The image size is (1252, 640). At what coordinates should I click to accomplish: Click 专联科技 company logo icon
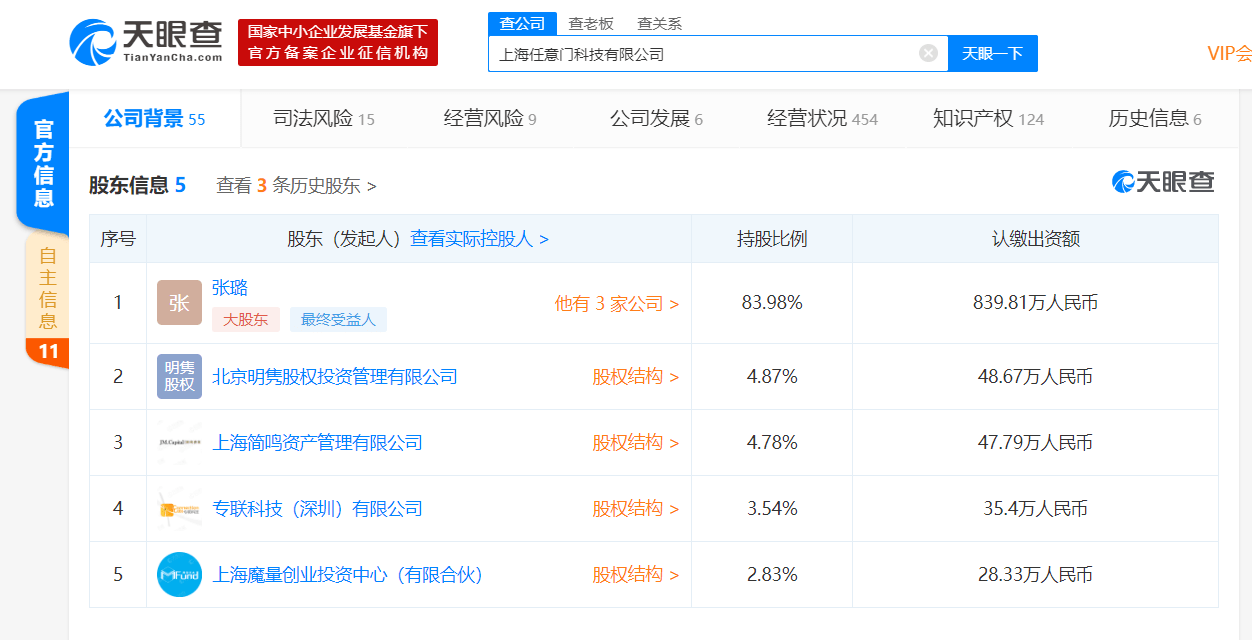pyautogui.click(x=179, y=509)
